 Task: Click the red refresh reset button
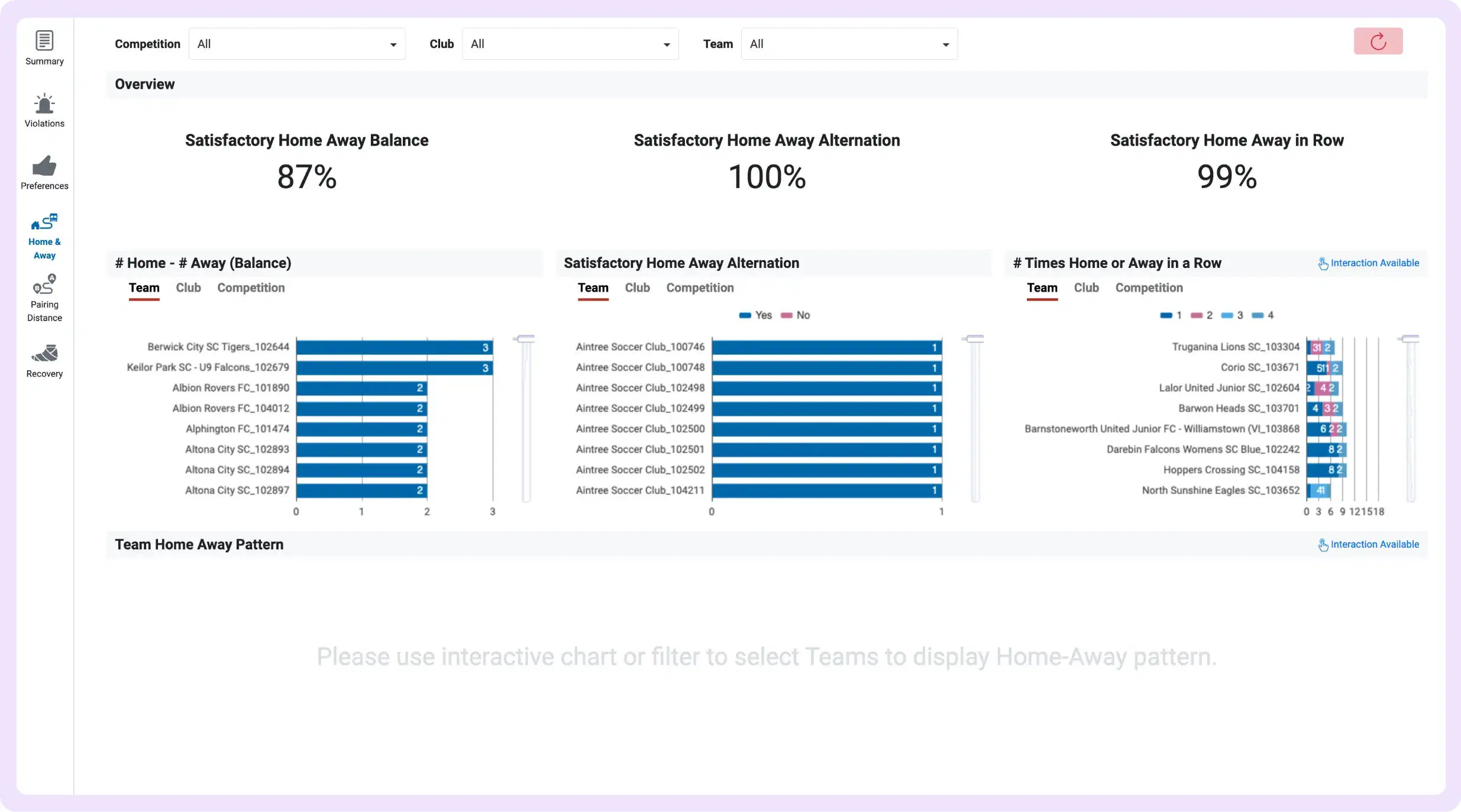pyautogui.click(x=1378, y=41)
